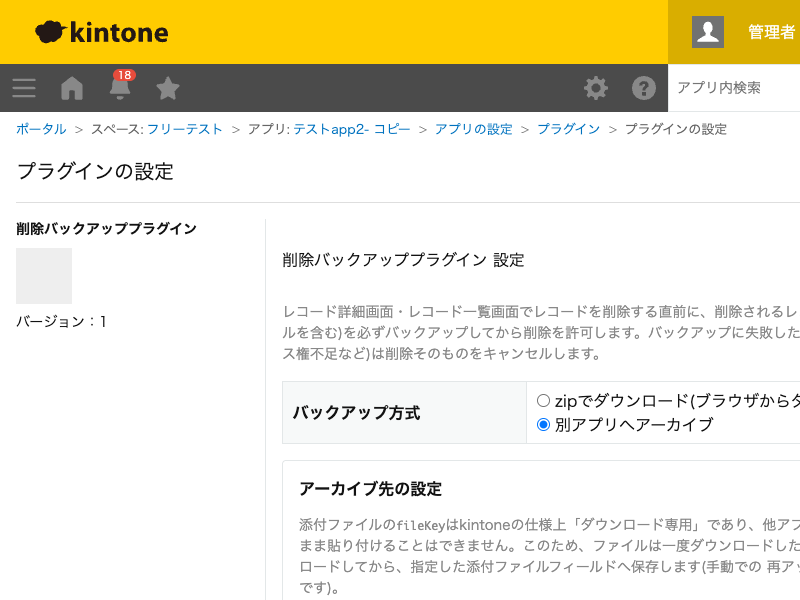Image resolution: width=800 pixels, height=600 pixels.
Task: Open the hamburger menu icon
Action: [x=24, y=88]
